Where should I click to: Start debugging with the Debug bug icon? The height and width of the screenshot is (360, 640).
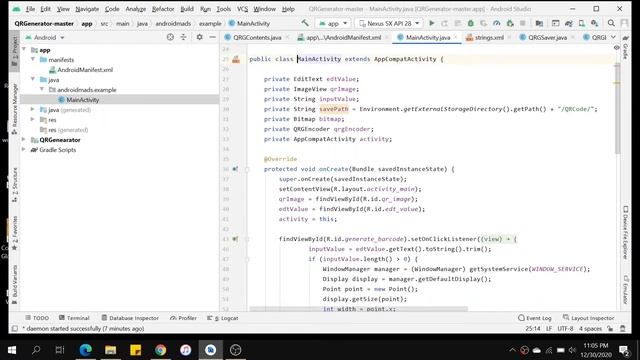pos(471,23)
